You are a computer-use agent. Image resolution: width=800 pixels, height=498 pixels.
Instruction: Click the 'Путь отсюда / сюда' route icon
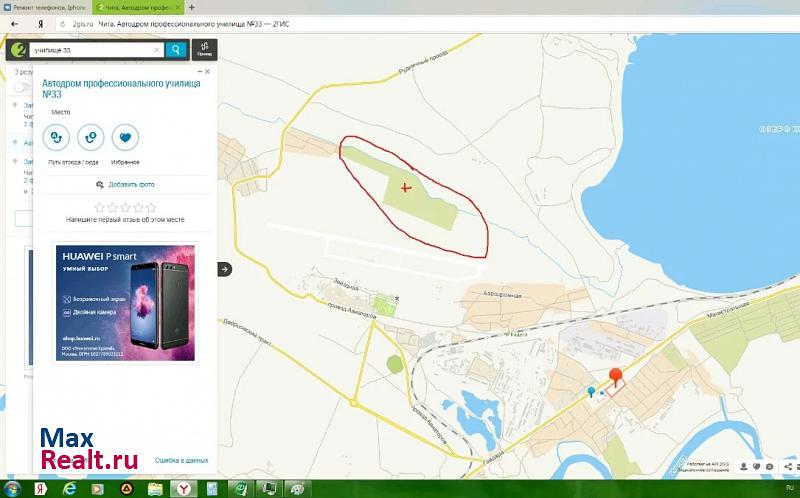click(56, 138)
